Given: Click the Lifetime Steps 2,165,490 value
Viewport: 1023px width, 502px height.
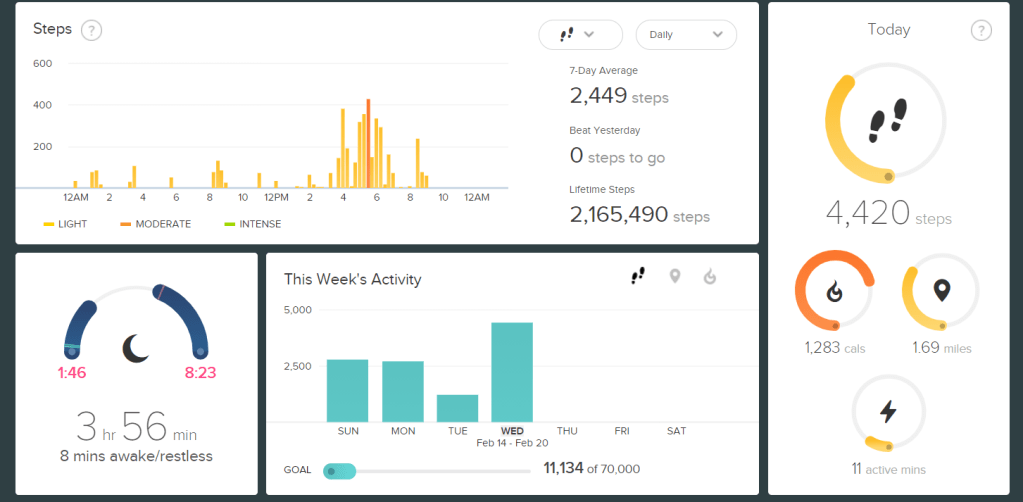Looking at the screenshot, I should 639,215.
